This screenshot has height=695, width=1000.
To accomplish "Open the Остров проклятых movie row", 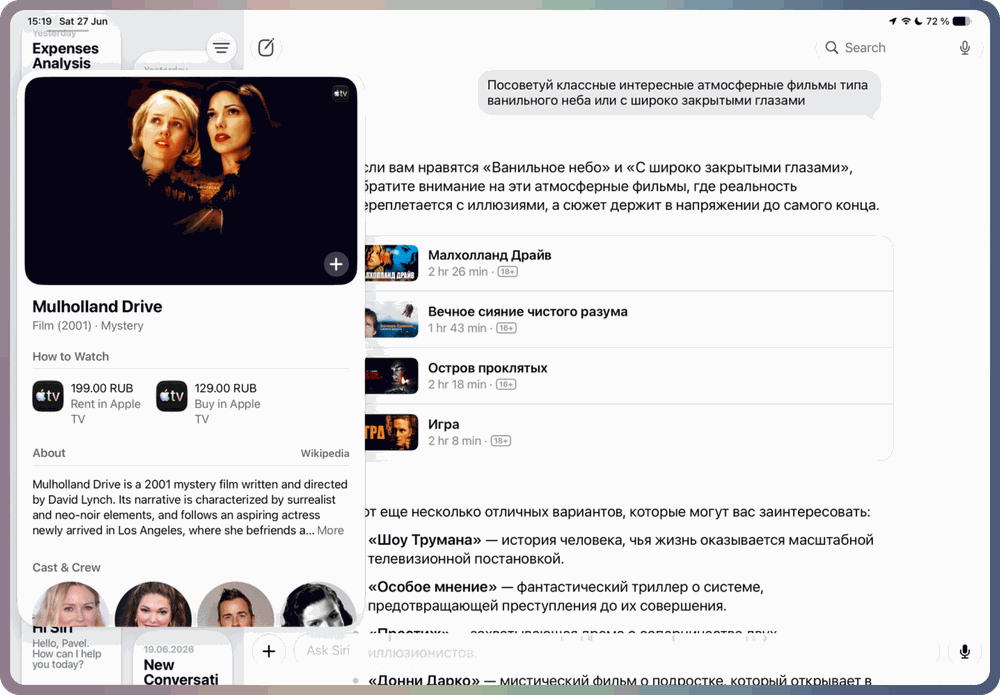I will coord(628,376).
